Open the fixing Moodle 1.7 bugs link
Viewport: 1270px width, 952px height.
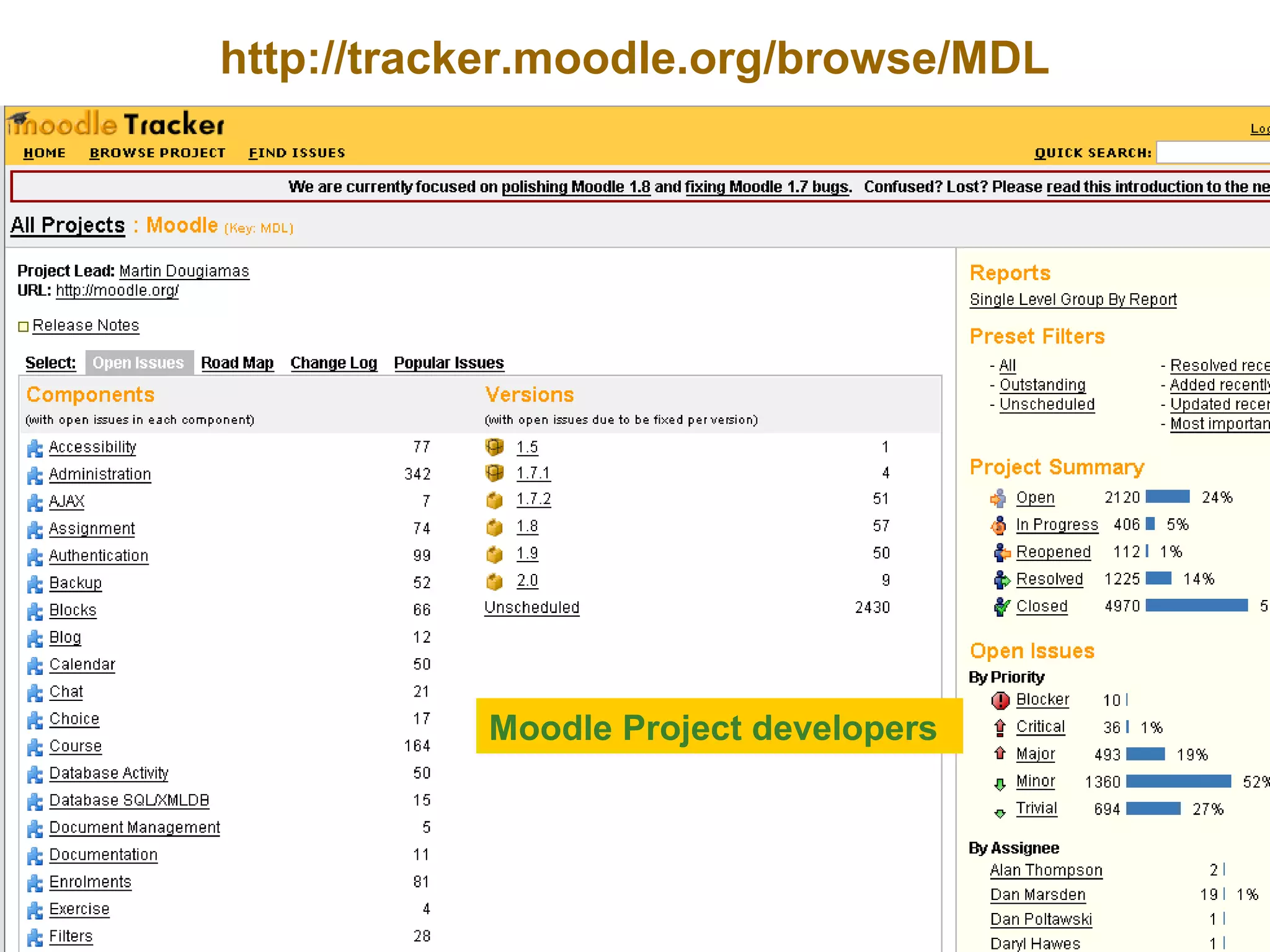click(767, 187)
